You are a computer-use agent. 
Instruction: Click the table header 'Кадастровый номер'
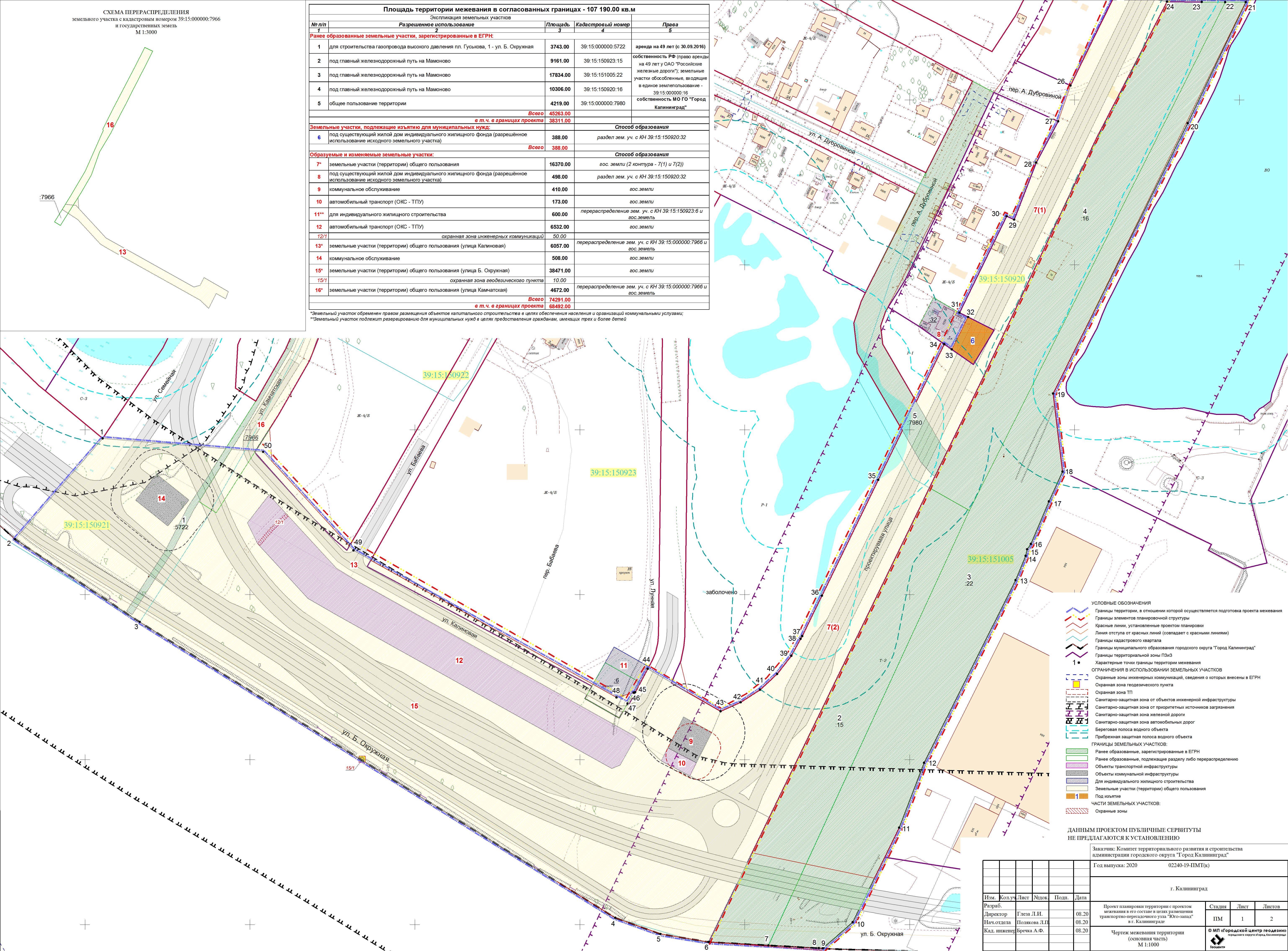pyautogui.click(x=603, y=25)
